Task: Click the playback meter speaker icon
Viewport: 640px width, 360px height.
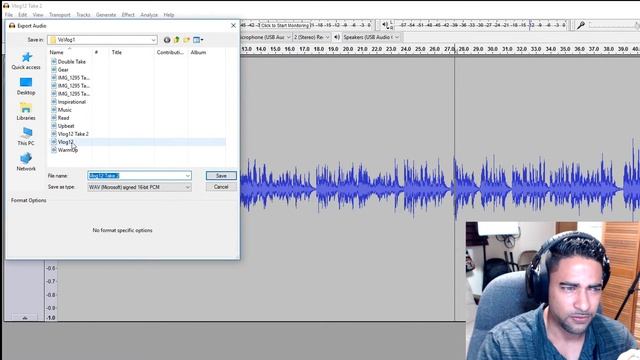Action: (384, 25)
